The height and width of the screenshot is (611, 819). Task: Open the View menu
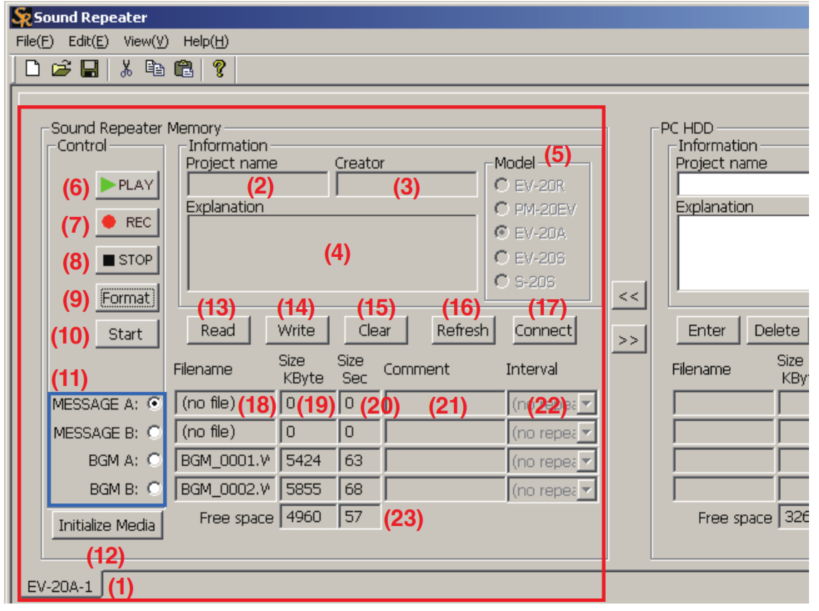click(x=146, y=41)
